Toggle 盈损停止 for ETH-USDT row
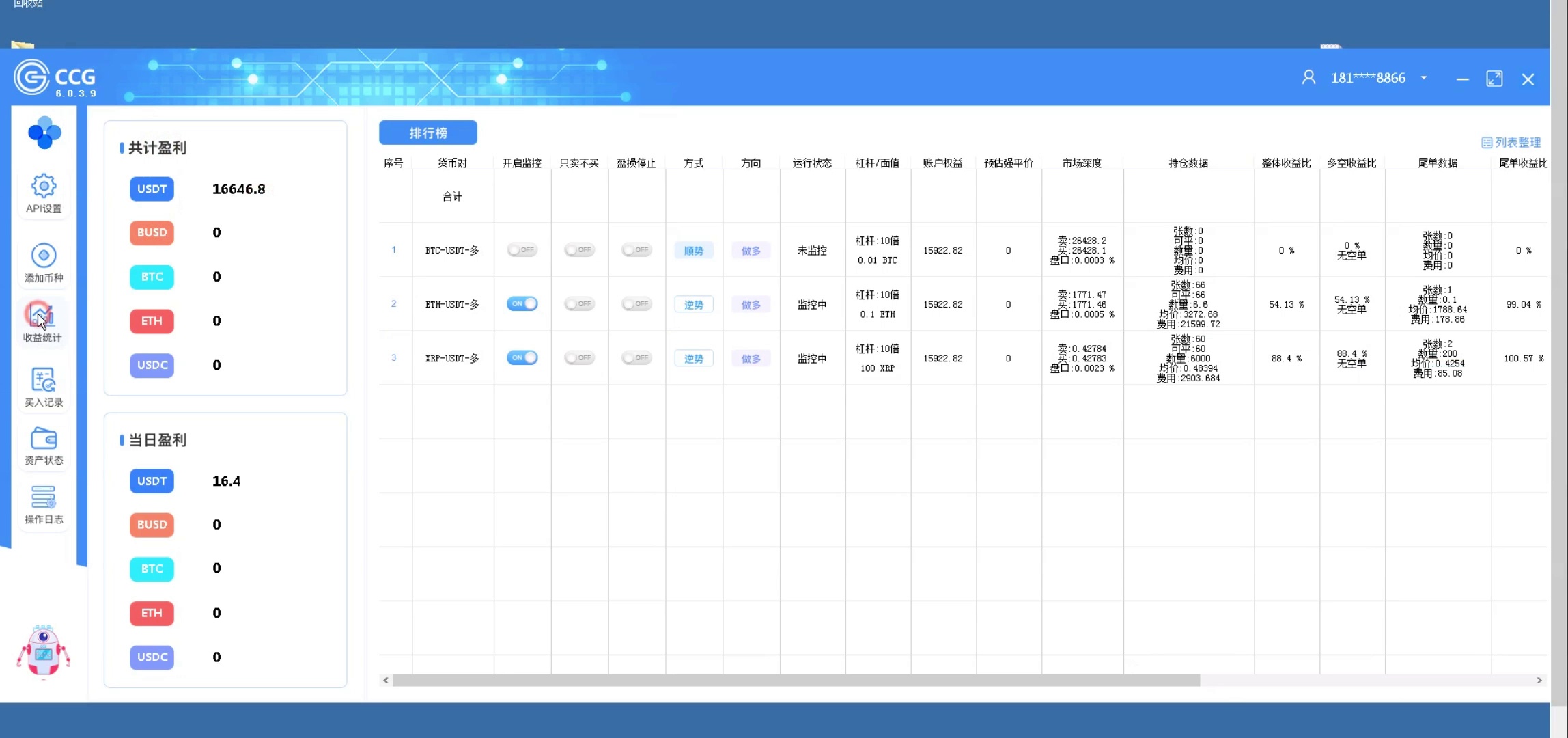Viewport: 1568px width, 738px height. (x=636, y=303)
